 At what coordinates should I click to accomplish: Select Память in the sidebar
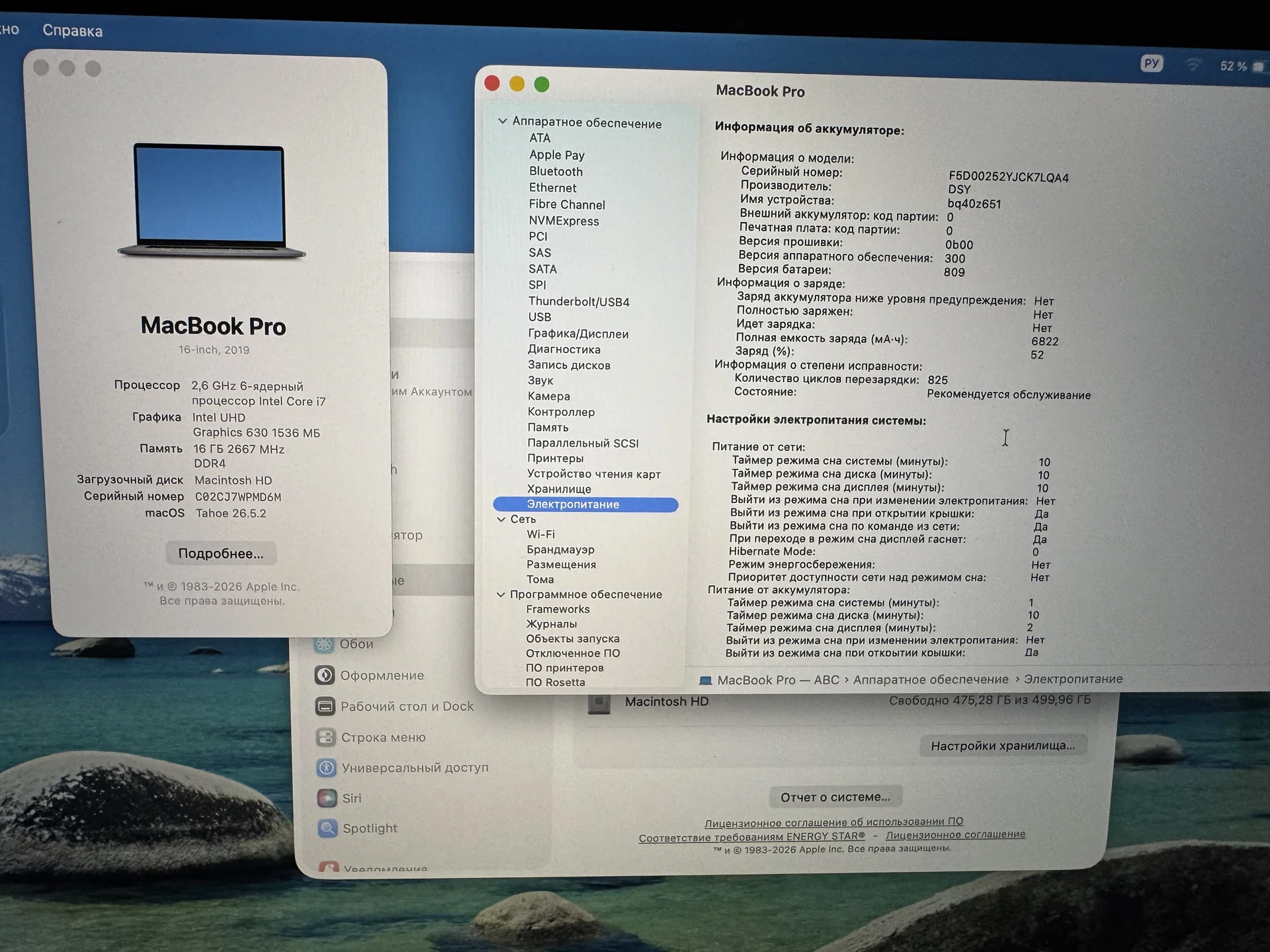coord(548,428)
